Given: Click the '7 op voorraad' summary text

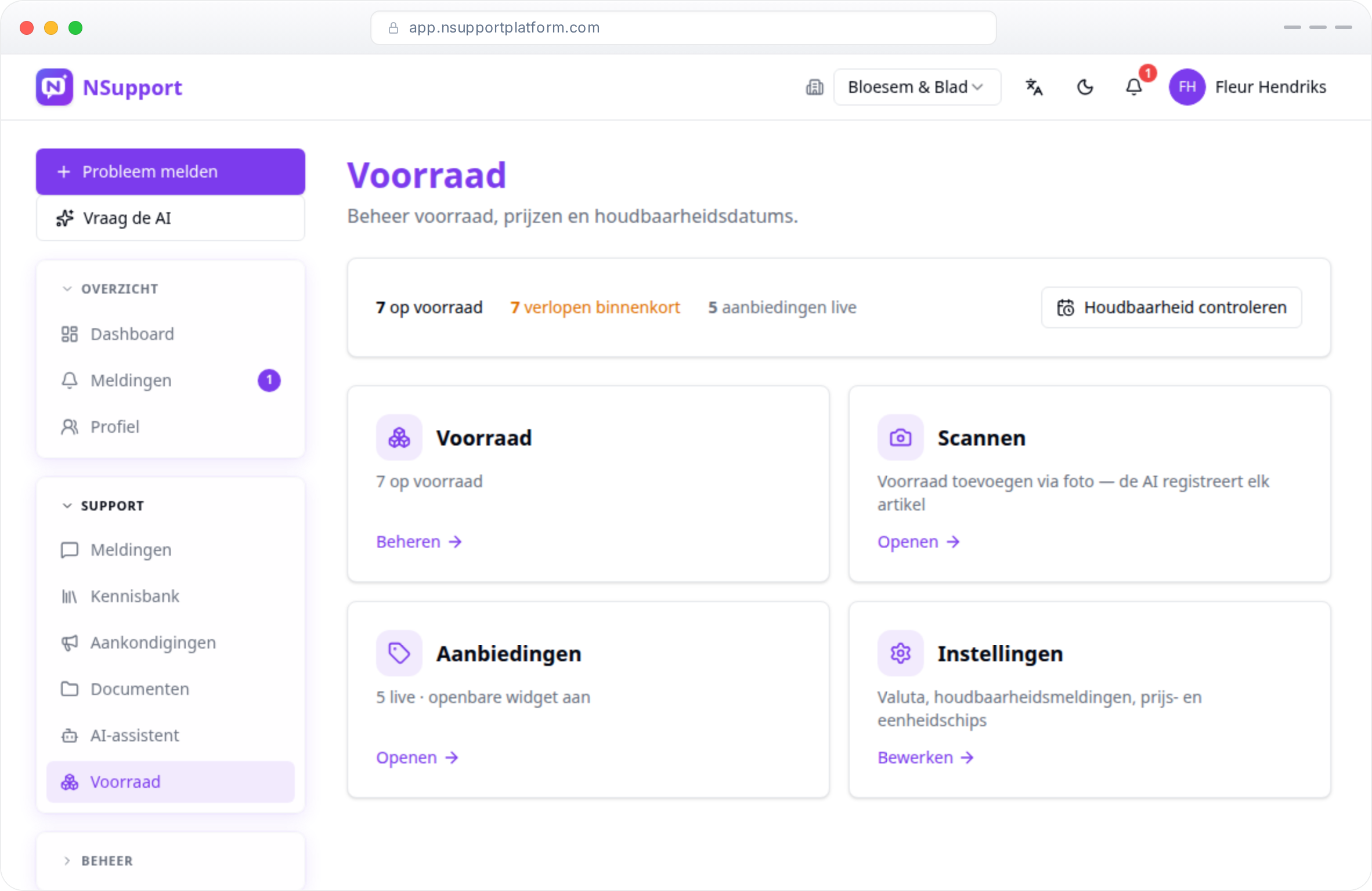Looking at the screenshot, I should point(429,307).
